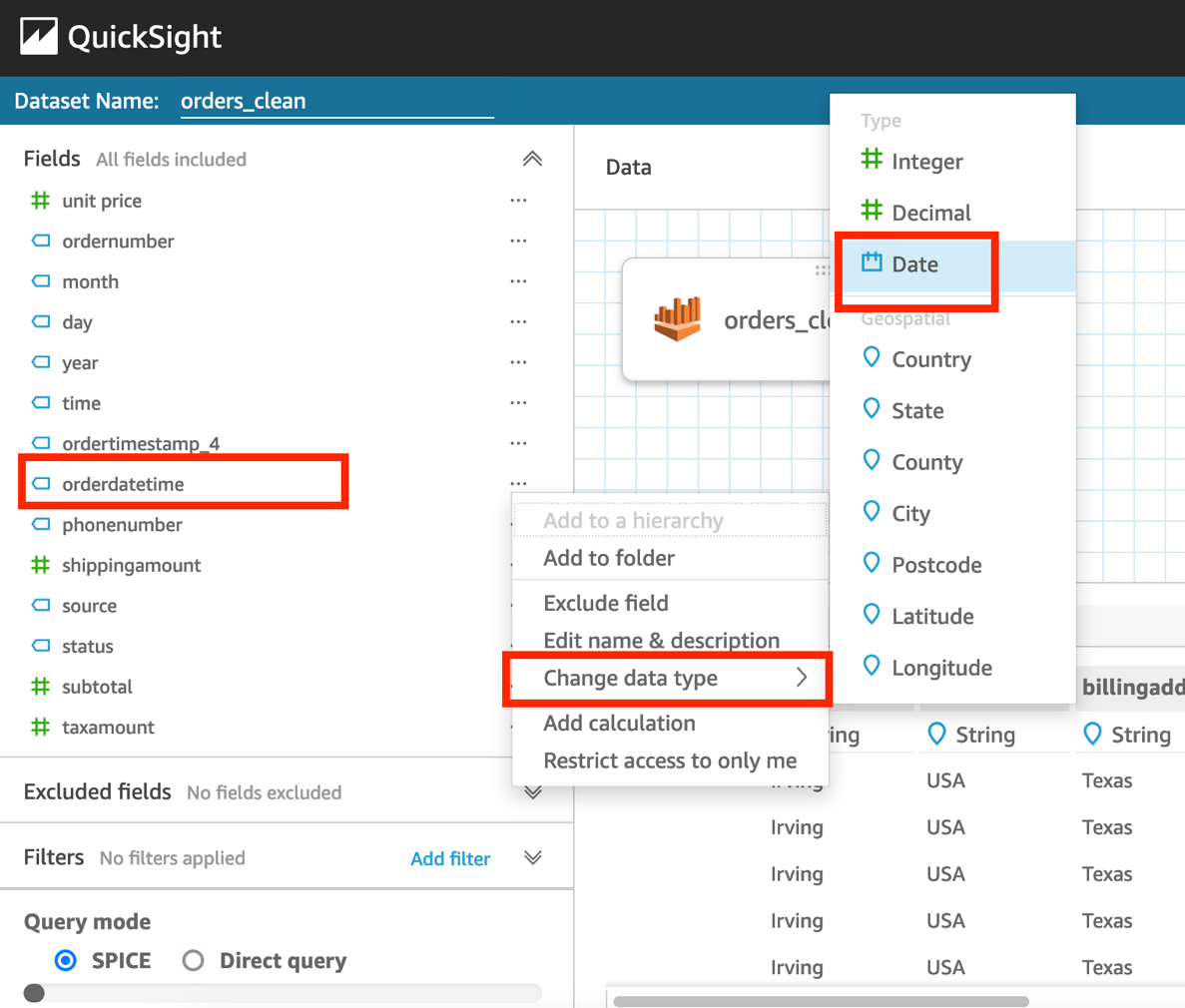Screen dimensions: 1185x1008
Task: Click the hash icon beside unit price
Action: [40, 201]
